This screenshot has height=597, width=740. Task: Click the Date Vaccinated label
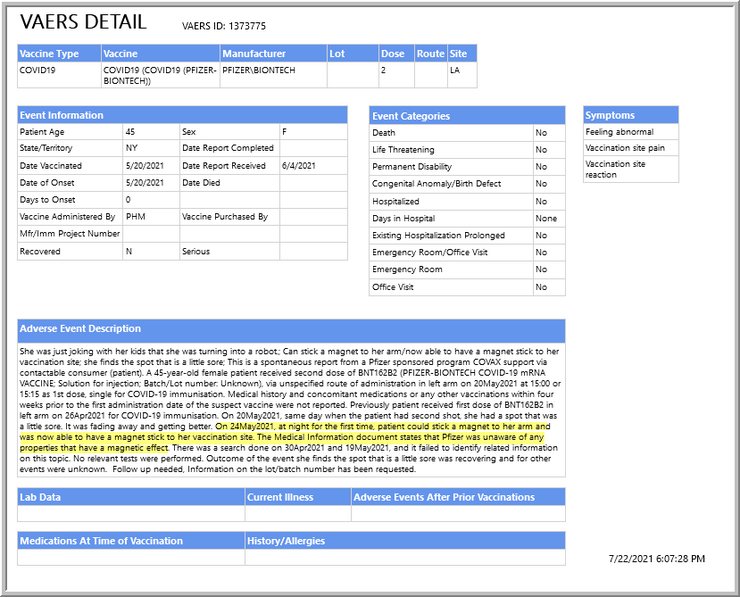pyautogui.click(x=50, y=166)
